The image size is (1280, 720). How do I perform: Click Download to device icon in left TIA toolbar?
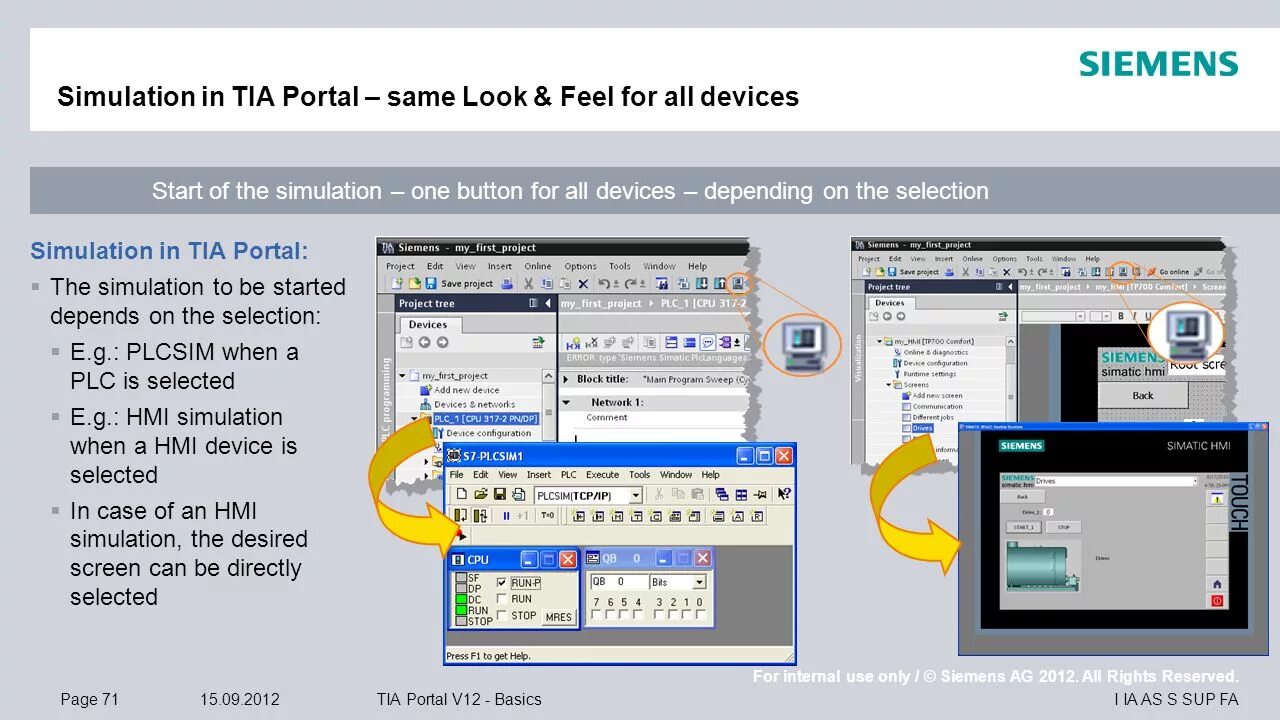click(x=702, y=283)
